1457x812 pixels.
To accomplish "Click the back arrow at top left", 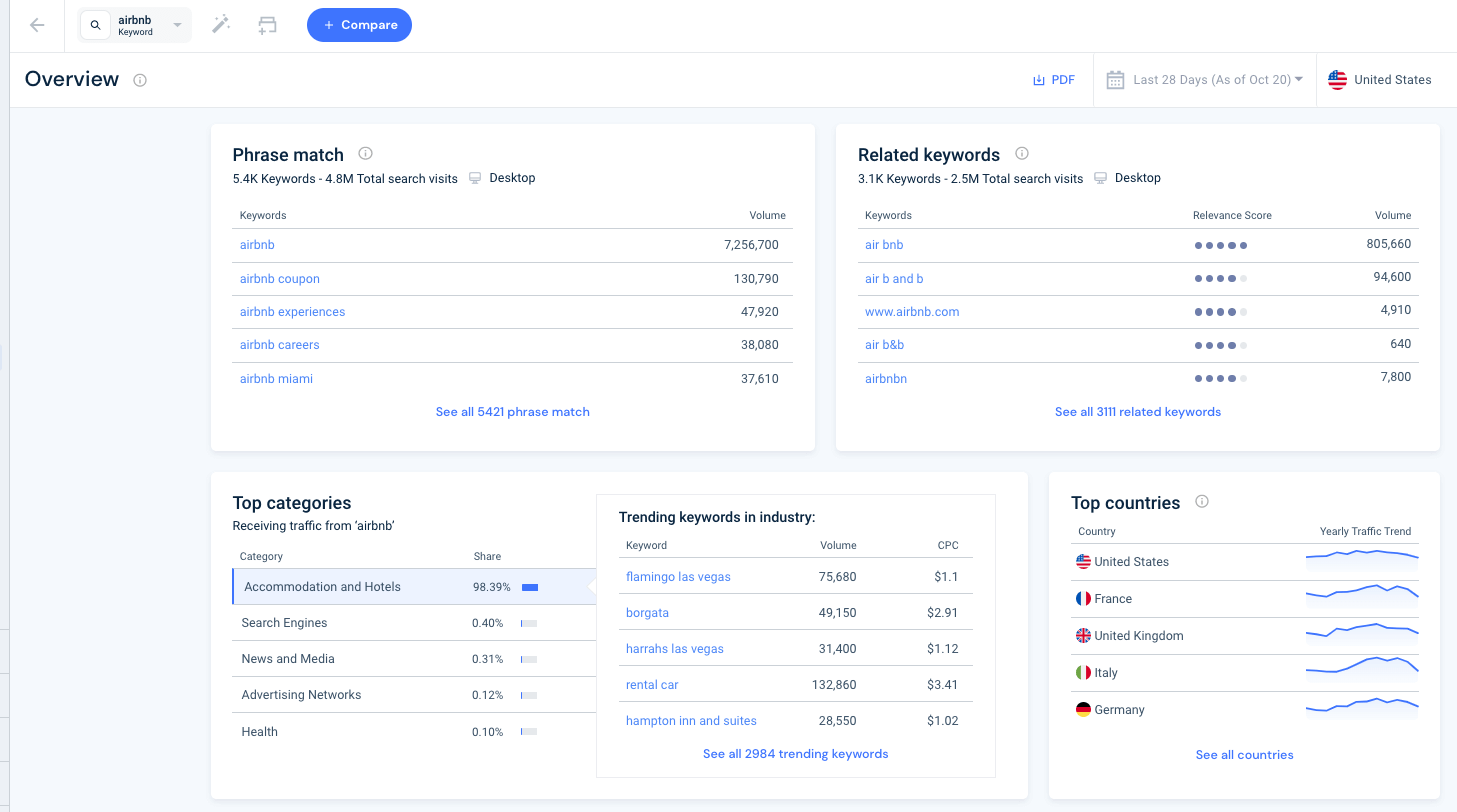I will click(x=36, y=24).
